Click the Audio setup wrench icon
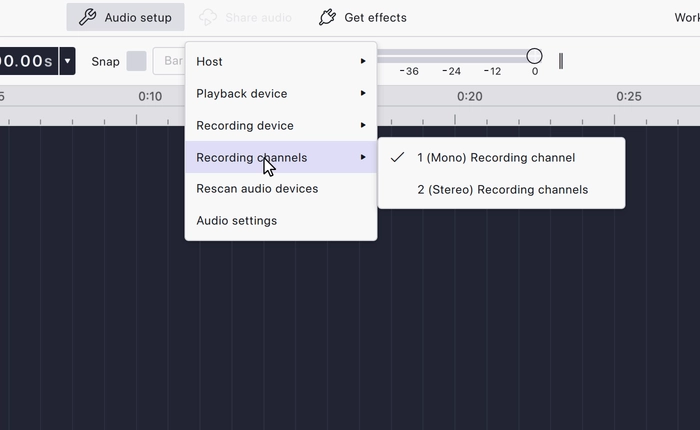This screenshot has width=700, height=430. [87, 17]
